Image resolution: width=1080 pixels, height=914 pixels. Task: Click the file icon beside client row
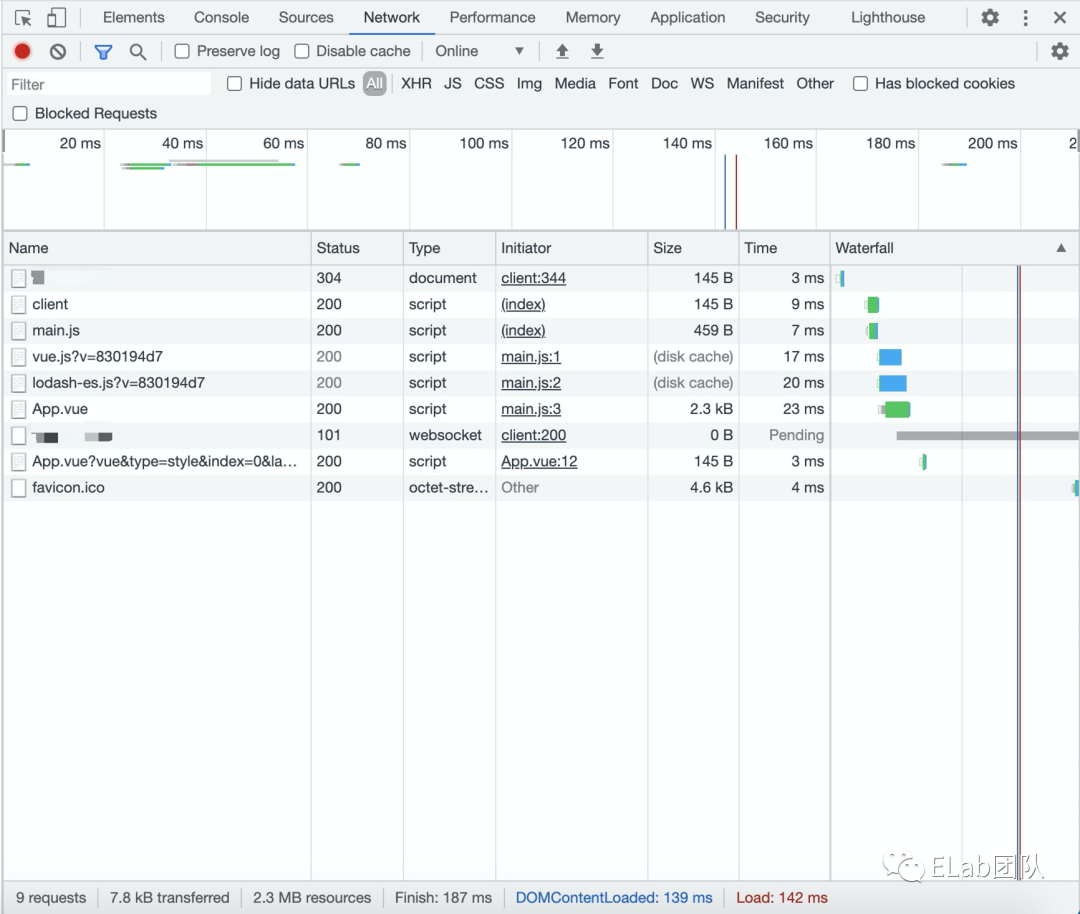coord(19,304)
